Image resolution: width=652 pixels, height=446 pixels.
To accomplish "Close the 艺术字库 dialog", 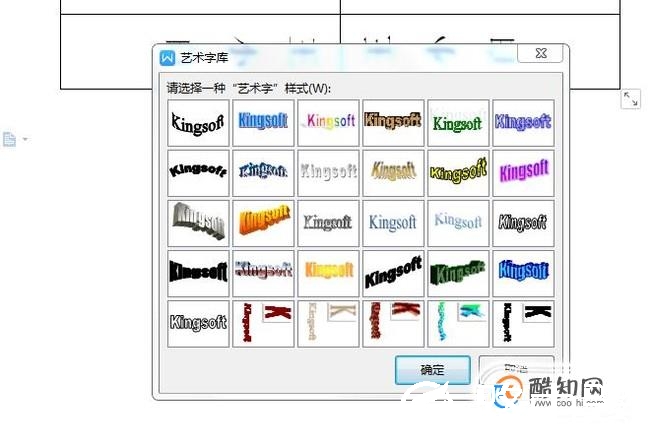I will 541,53.
